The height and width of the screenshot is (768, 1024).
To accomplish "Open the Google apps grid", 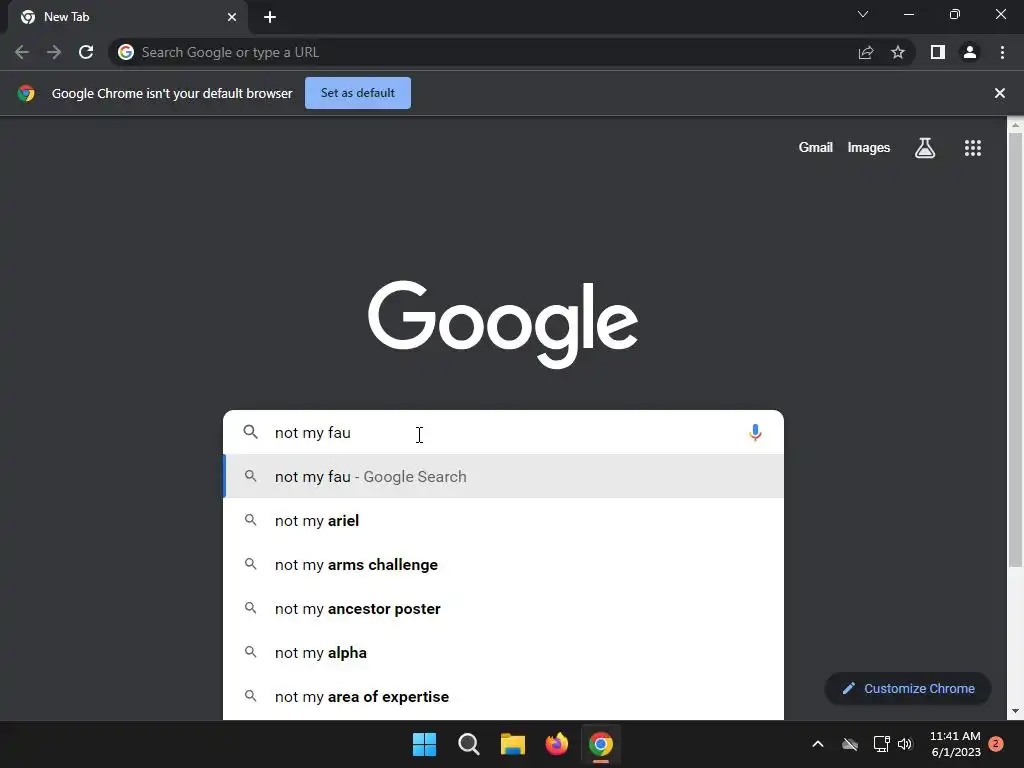I will [x=973, y=148].
